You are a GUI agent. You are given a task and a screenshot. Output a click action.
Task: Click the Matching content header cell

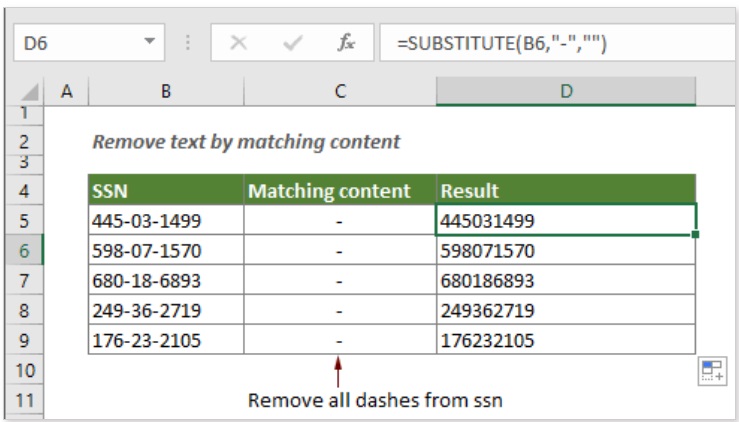click(x=340, y=190)
